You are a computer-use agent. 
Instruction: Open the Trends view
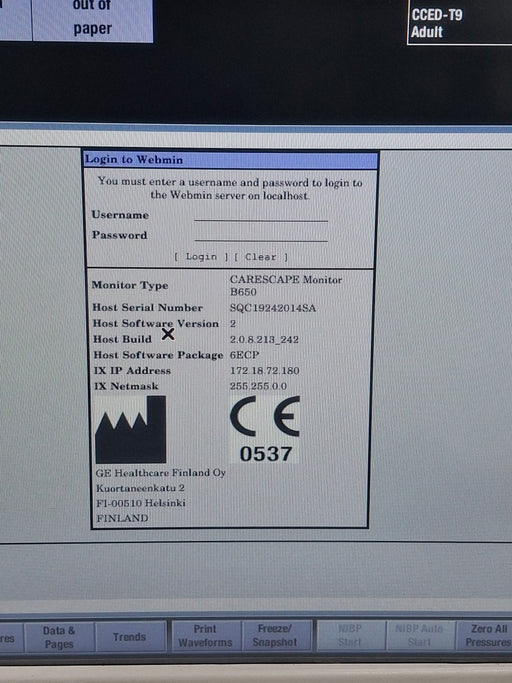(x=129, y=637)
